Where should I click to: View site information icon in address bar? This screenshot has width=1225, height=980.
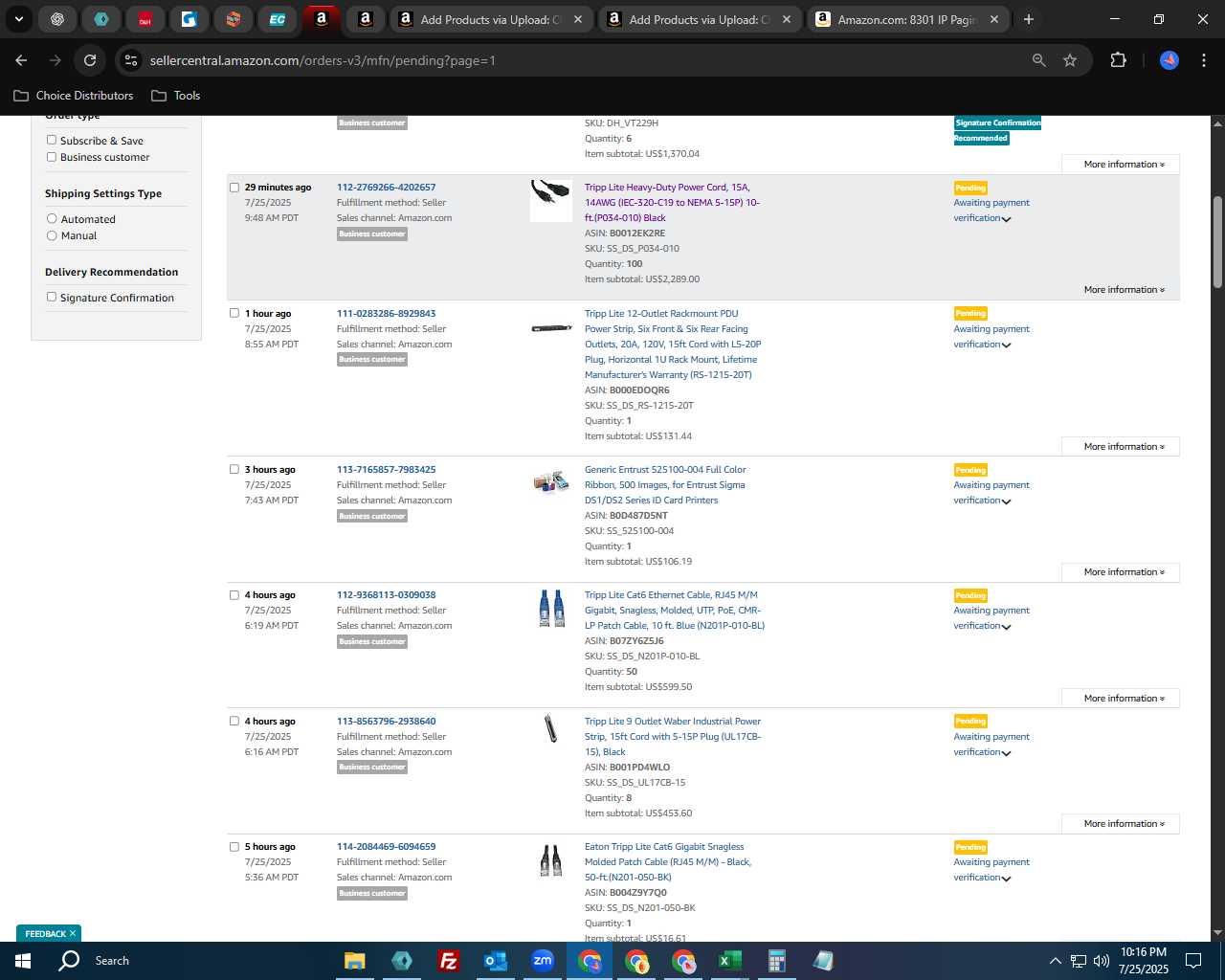tap(131, 60)
